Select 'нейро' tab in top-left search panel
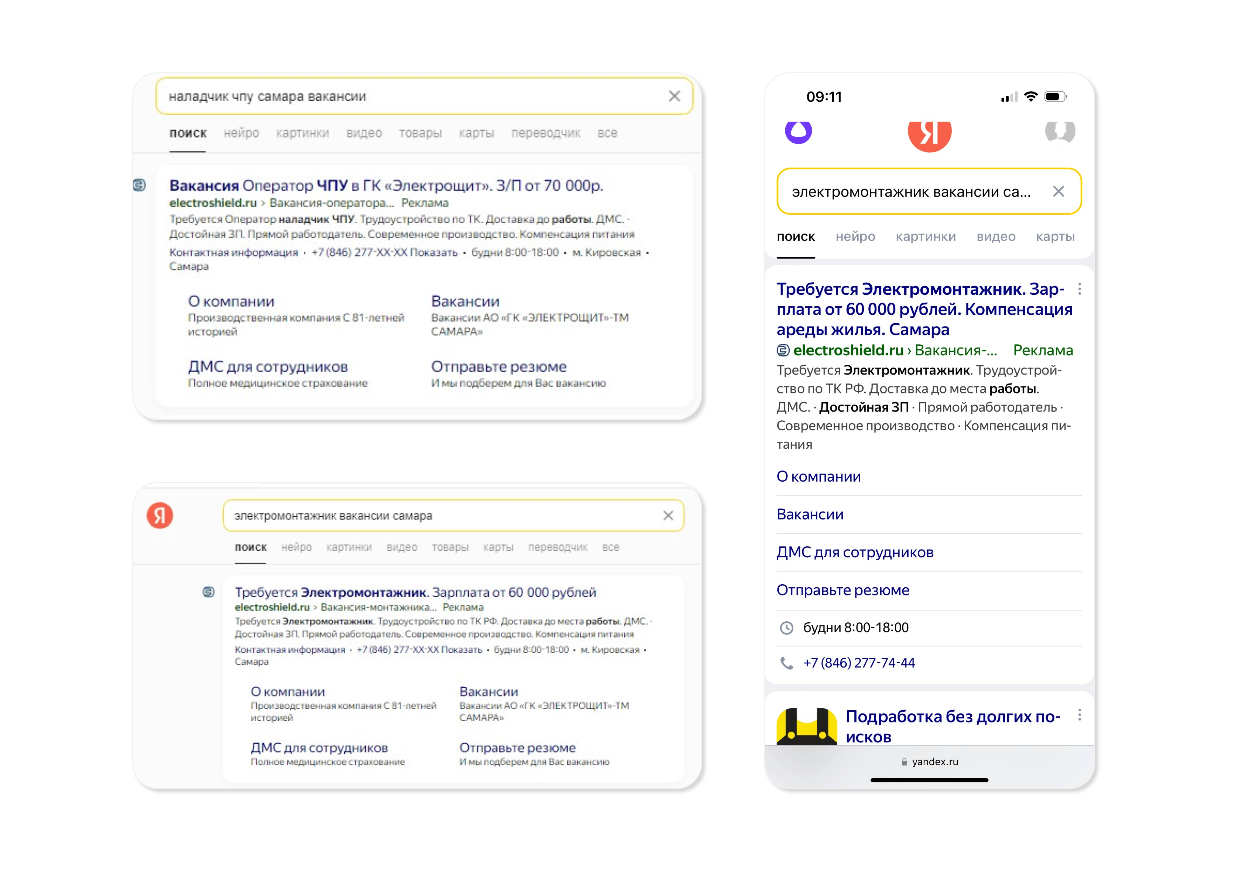 pos(241,133)
